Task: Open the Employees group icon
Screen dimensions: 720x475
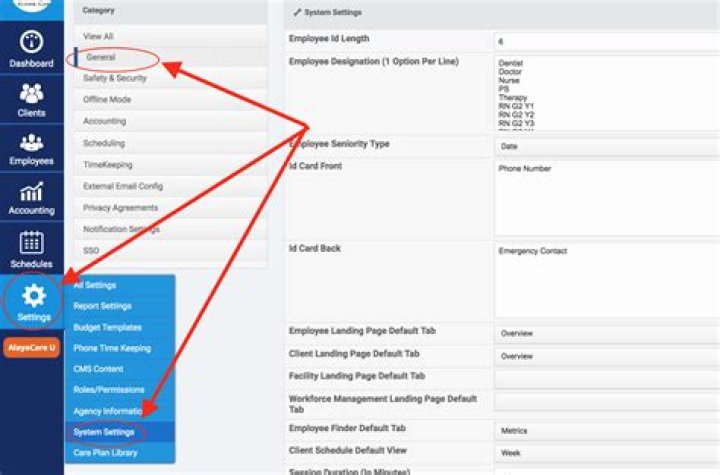Action: tap(31, 142)
